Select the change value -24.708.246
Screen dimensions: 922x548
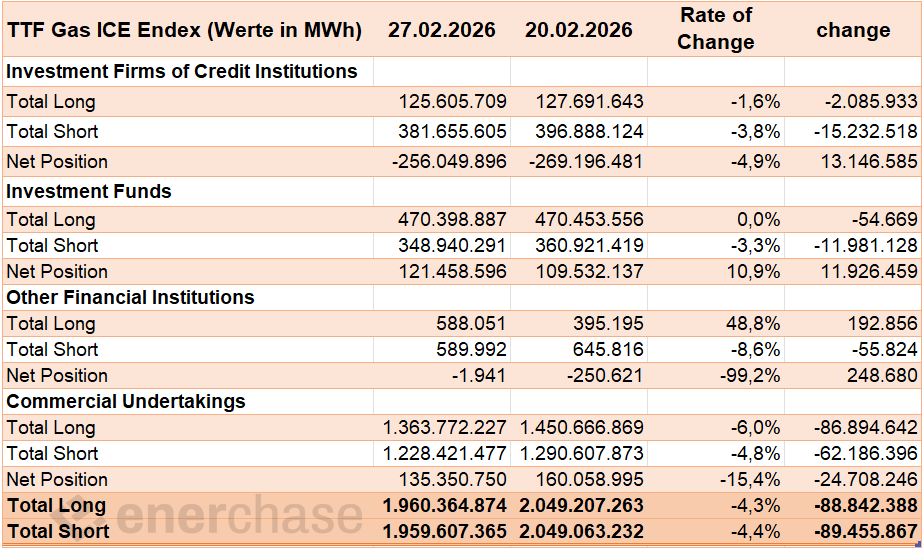(x=866, y=479)
